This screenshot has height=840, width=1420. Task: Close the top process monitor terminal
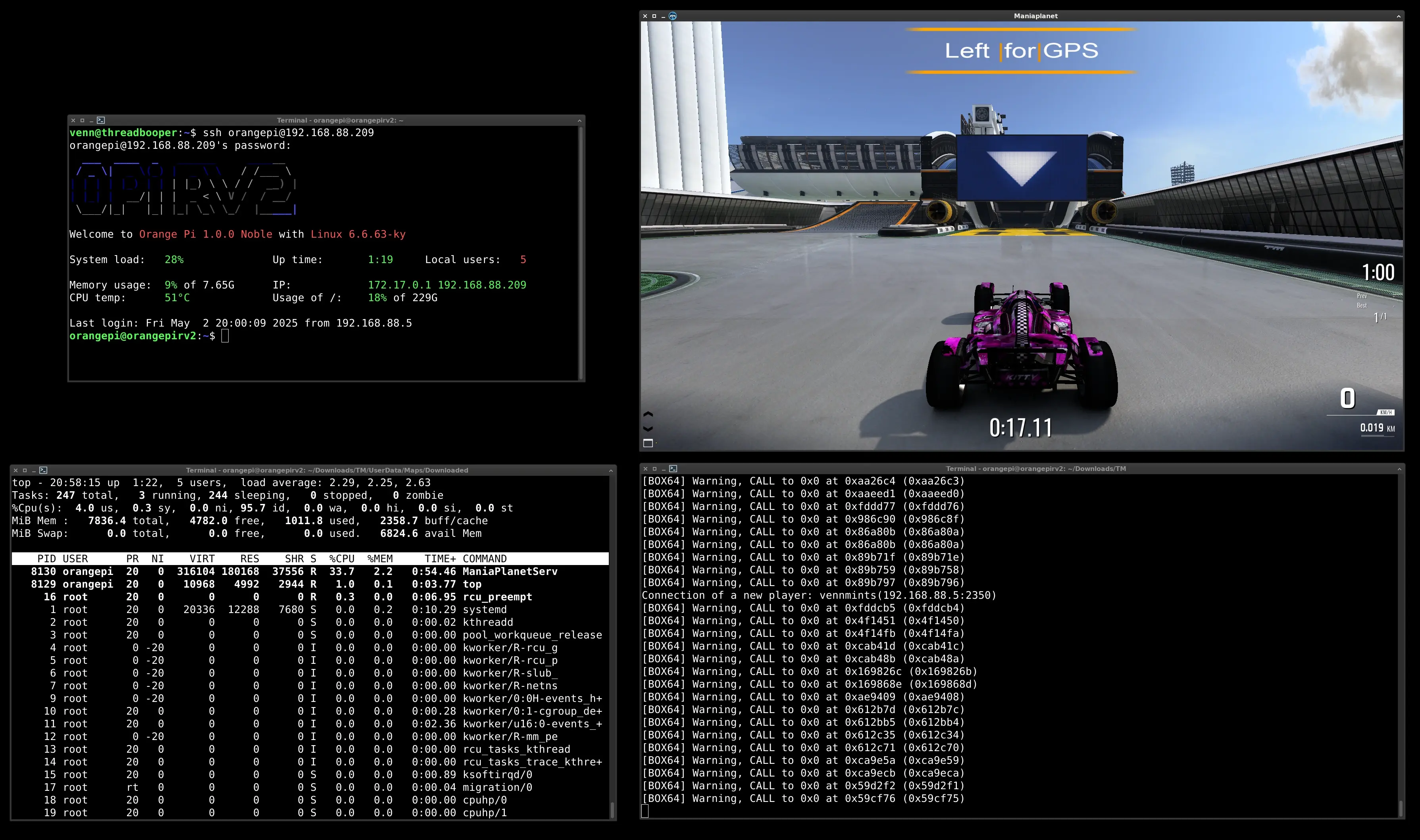pos(15,470)
